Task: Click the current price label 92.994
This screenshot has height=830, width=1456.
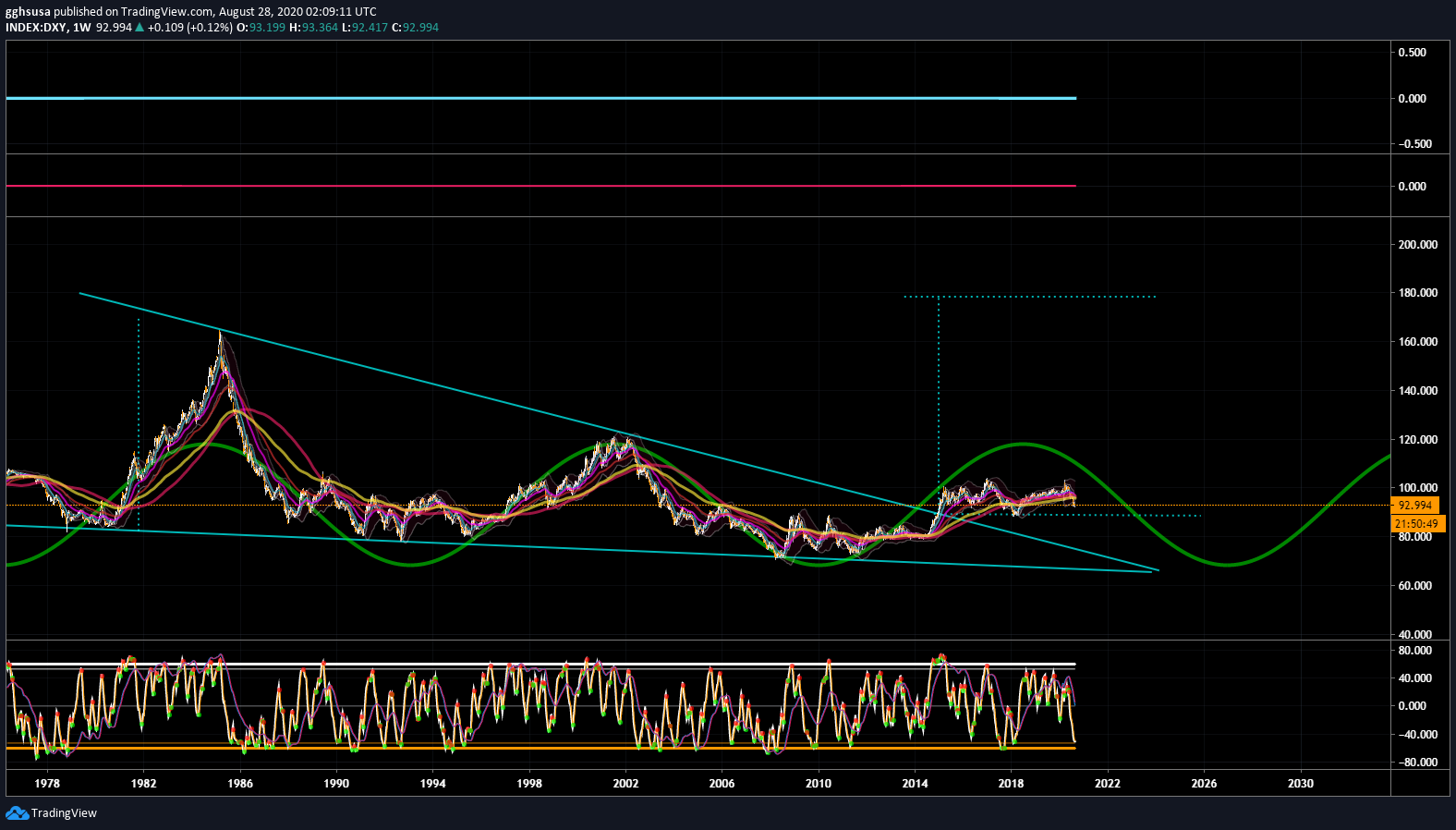Action: (x=1414, y=506)
